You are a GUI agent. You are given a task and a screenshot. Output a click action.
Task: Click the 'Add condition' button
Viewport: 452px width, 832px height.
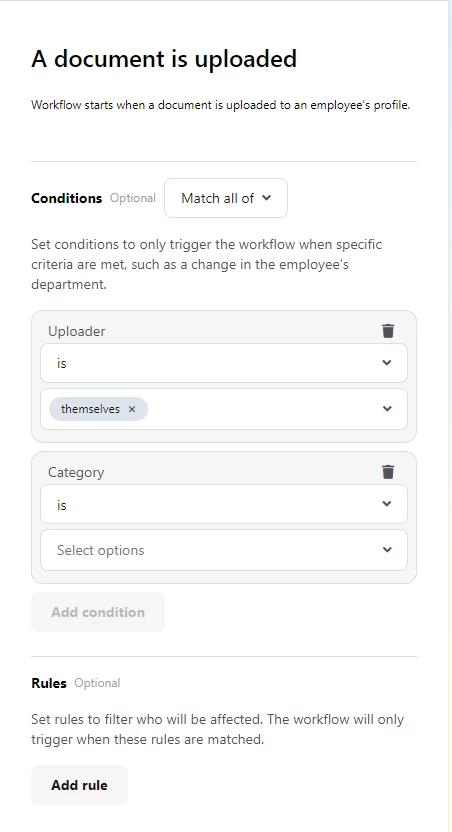[98, 612]
